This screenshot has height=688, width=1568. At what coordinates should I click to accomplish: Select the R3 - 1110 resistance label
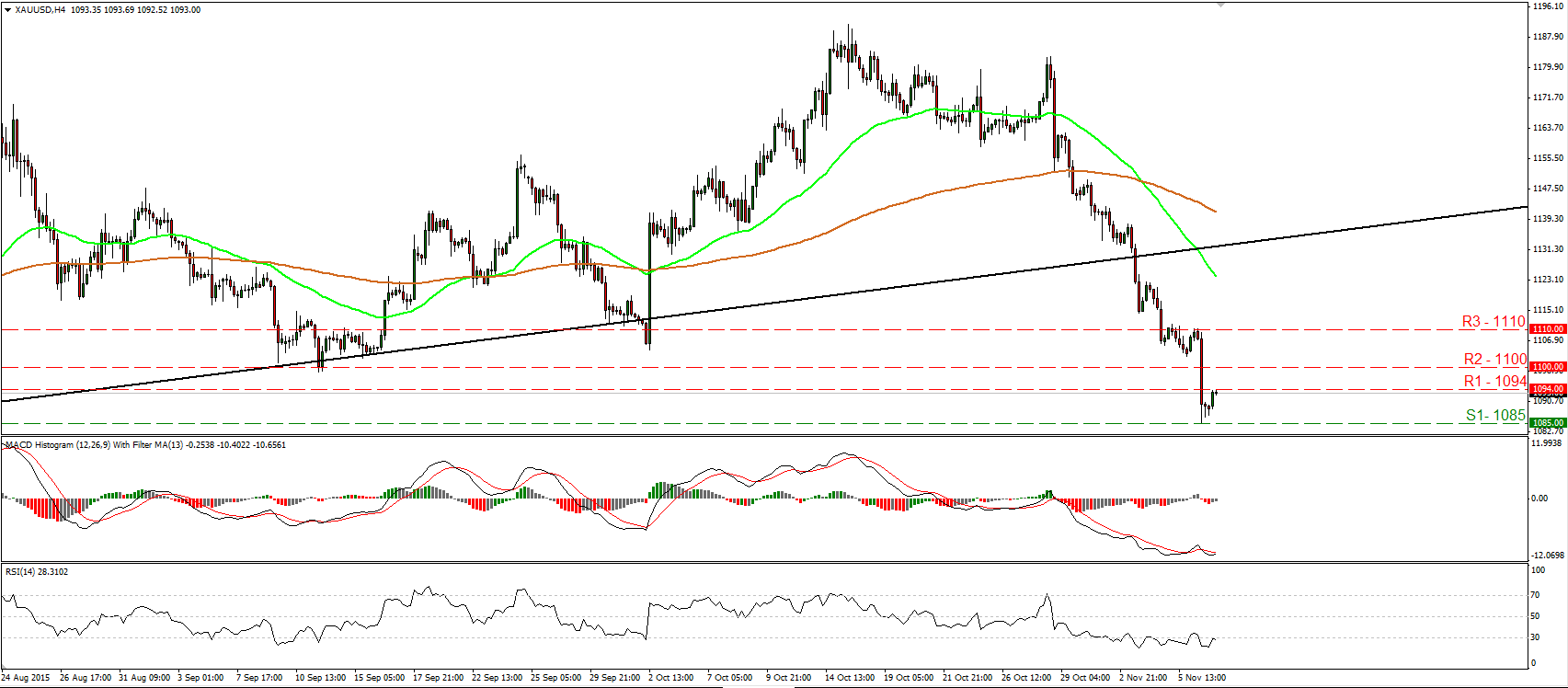(1494, 321)
